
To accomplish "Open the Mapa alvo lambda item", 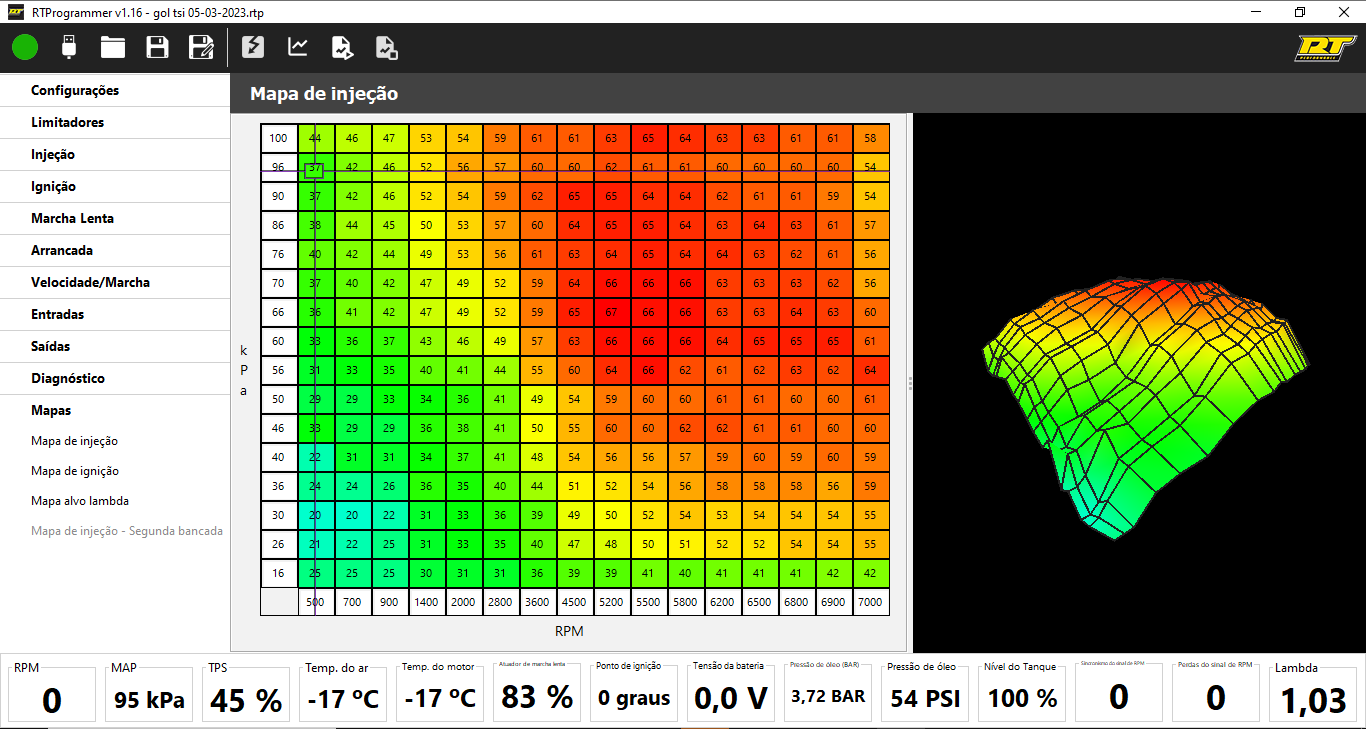I will (80, 501).
